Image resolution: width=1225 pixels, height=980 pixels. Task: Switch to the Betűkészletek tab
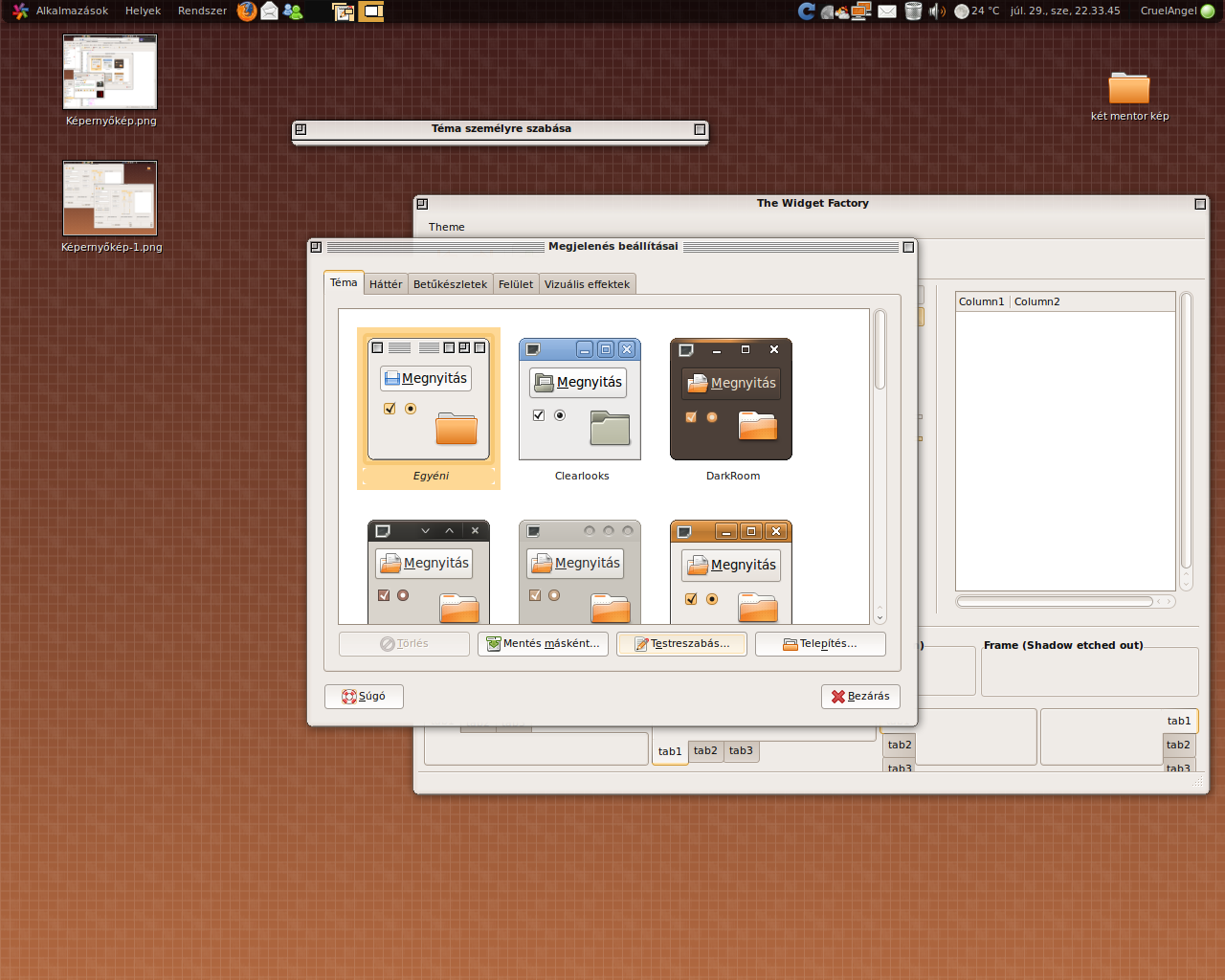450,284
